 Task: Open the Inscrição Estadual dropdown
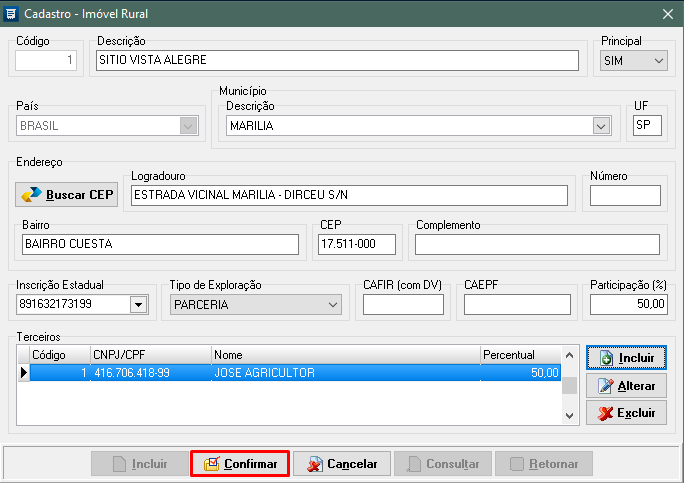tap(138, 304)
